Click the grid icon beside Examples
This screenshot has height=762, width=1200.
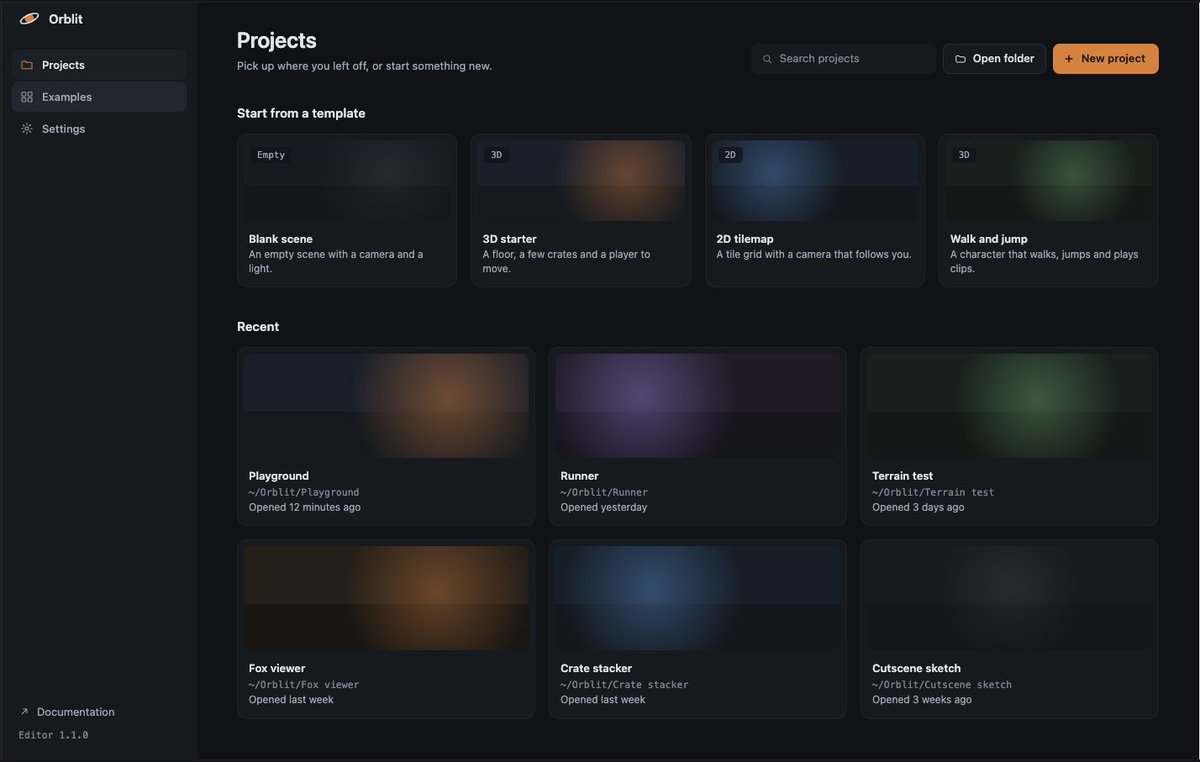tap(27, 97)
